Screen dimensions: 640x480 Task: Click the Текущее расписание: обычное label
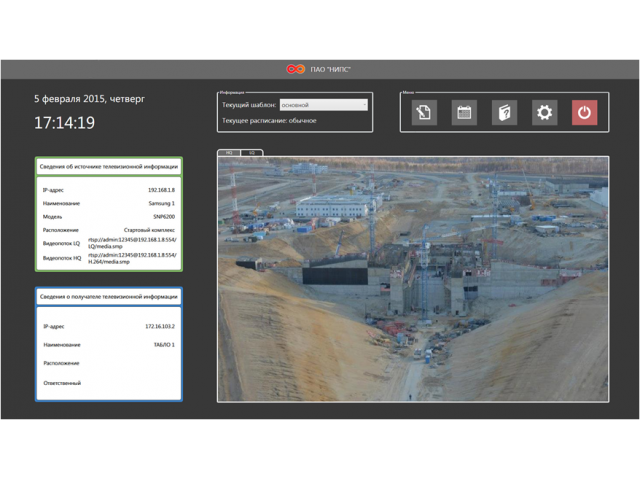pyautogui.click(x=269, y=121)
